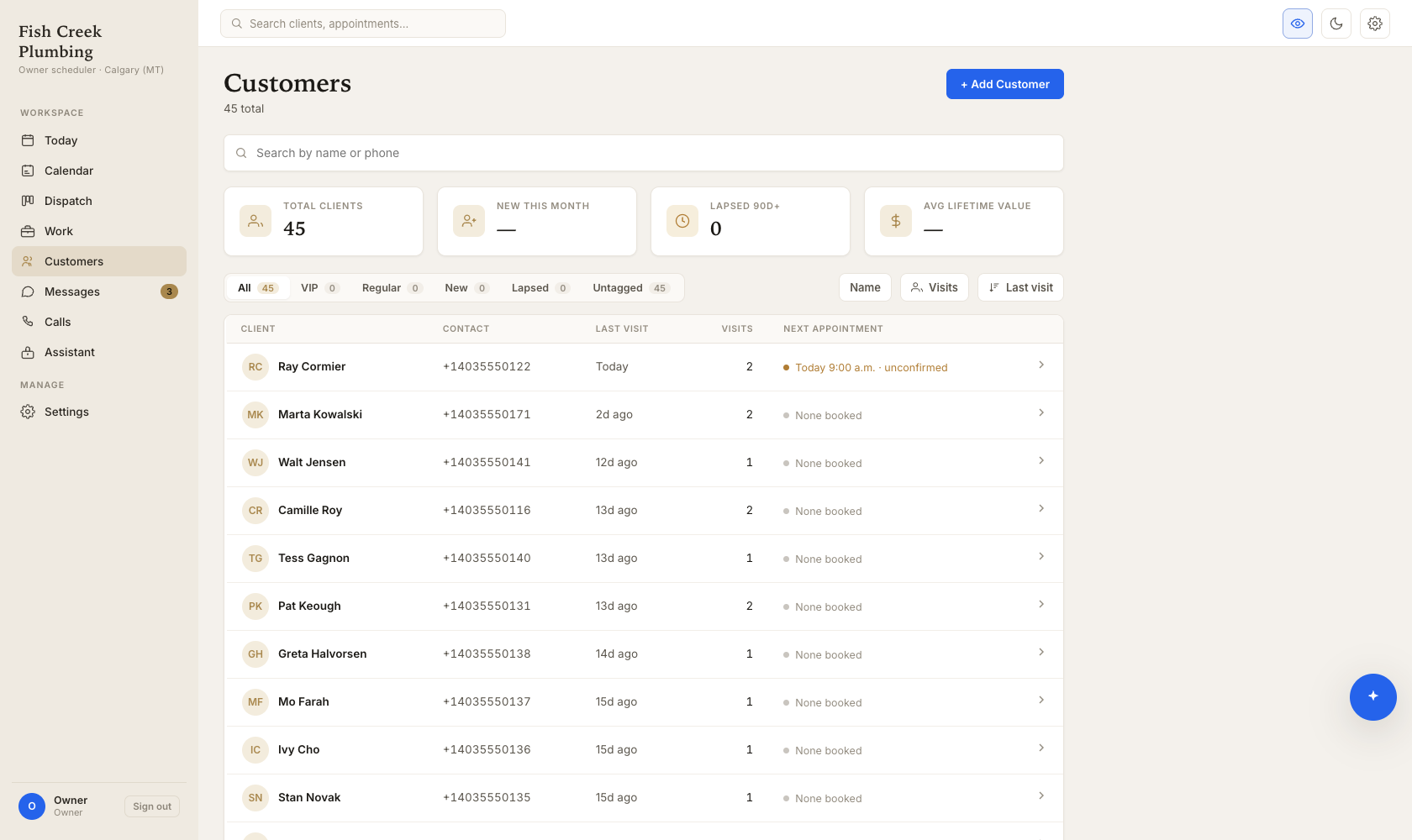
Task: Open the floating sparkle assistant button
Action: pyautogui.click(x=1373, y=697)
